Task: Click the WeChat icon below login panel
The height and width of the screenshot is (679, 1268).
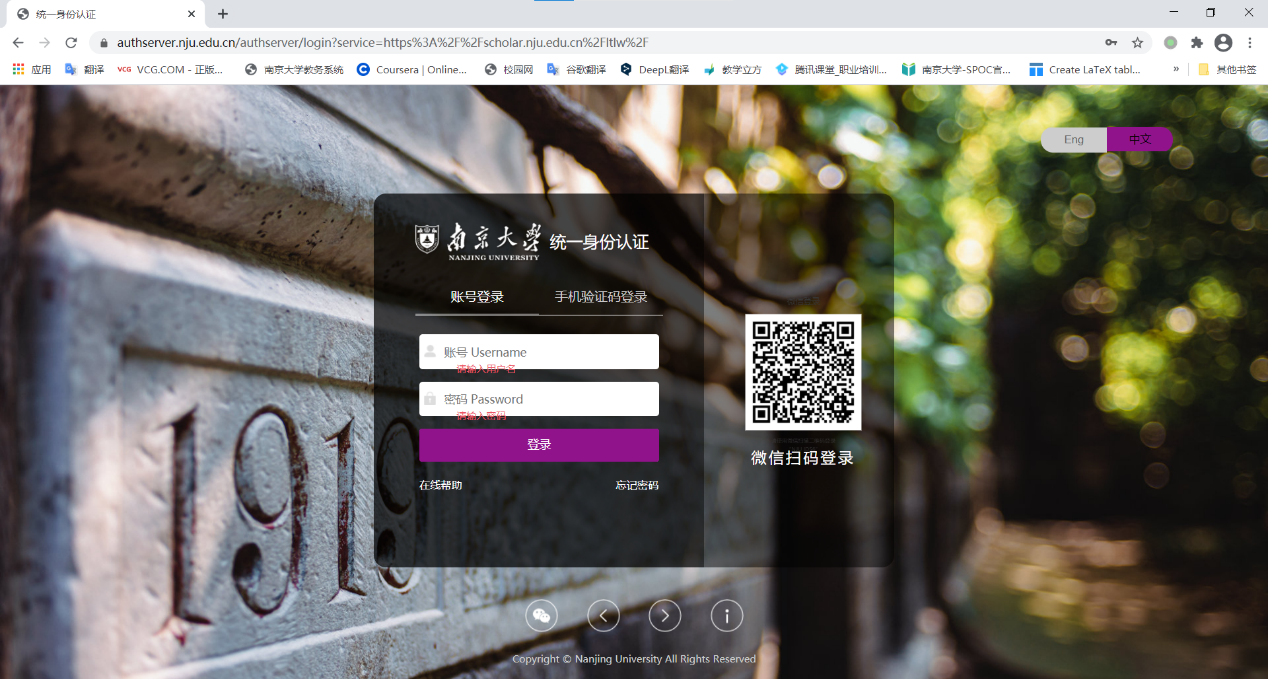Action: point(541,616)
